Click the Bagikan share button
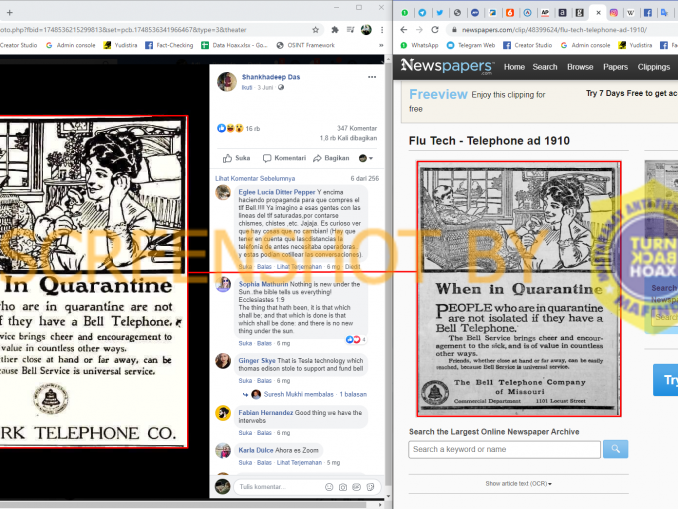Screen dimensions: 678x509 (x=331, y=158)
